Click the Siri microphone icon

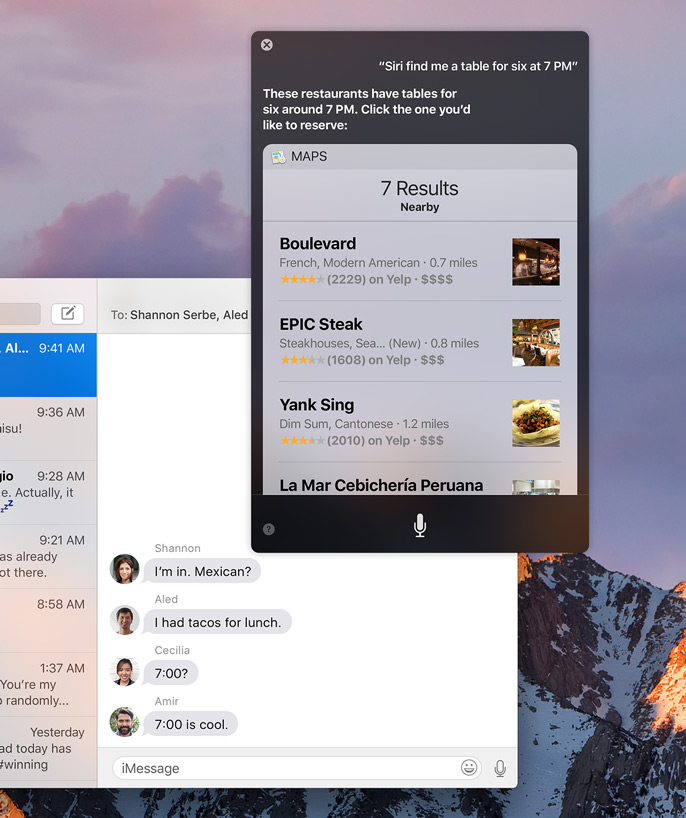(x=420, y=525)
